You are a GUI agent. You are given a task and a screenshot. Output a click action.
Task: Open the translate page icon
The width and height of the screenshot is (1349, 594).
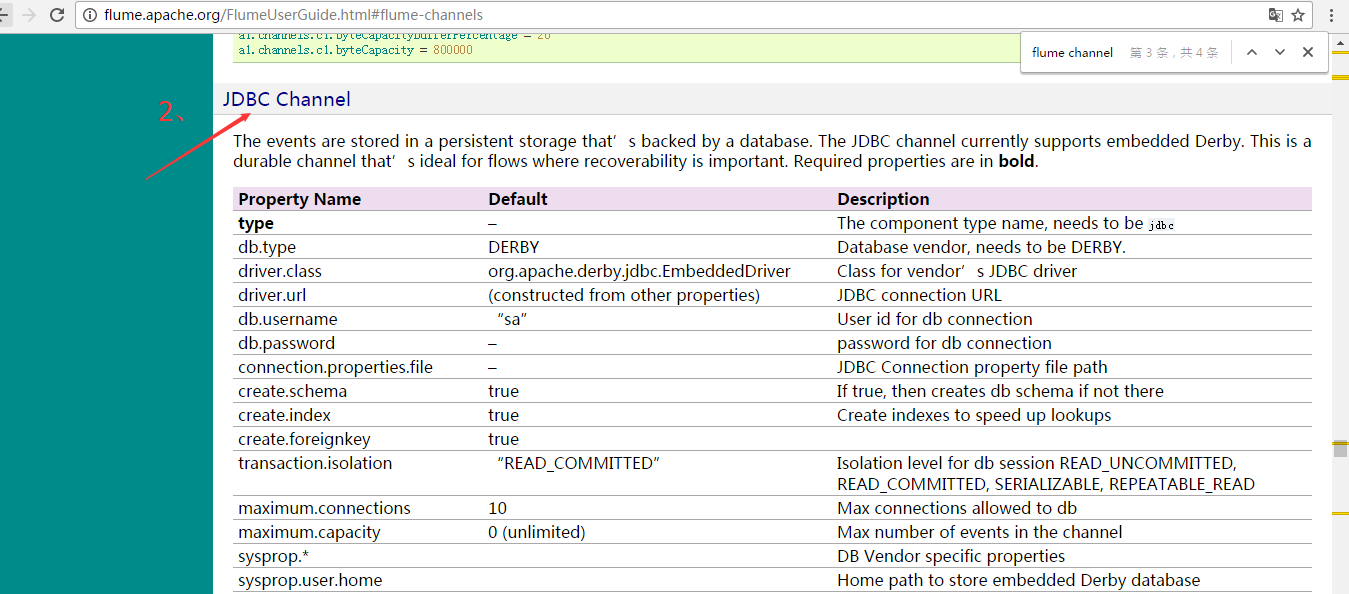1275,15
